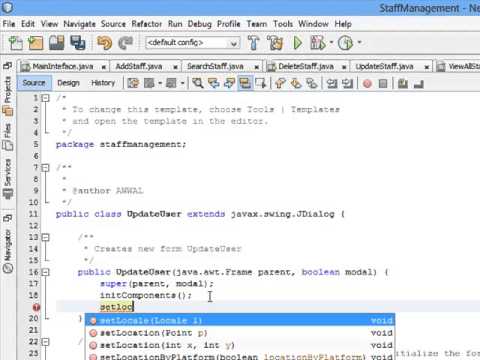Open Debug Project dropdown arrow
The height and width of the screenshot is (360, 480).
point(331,42)
